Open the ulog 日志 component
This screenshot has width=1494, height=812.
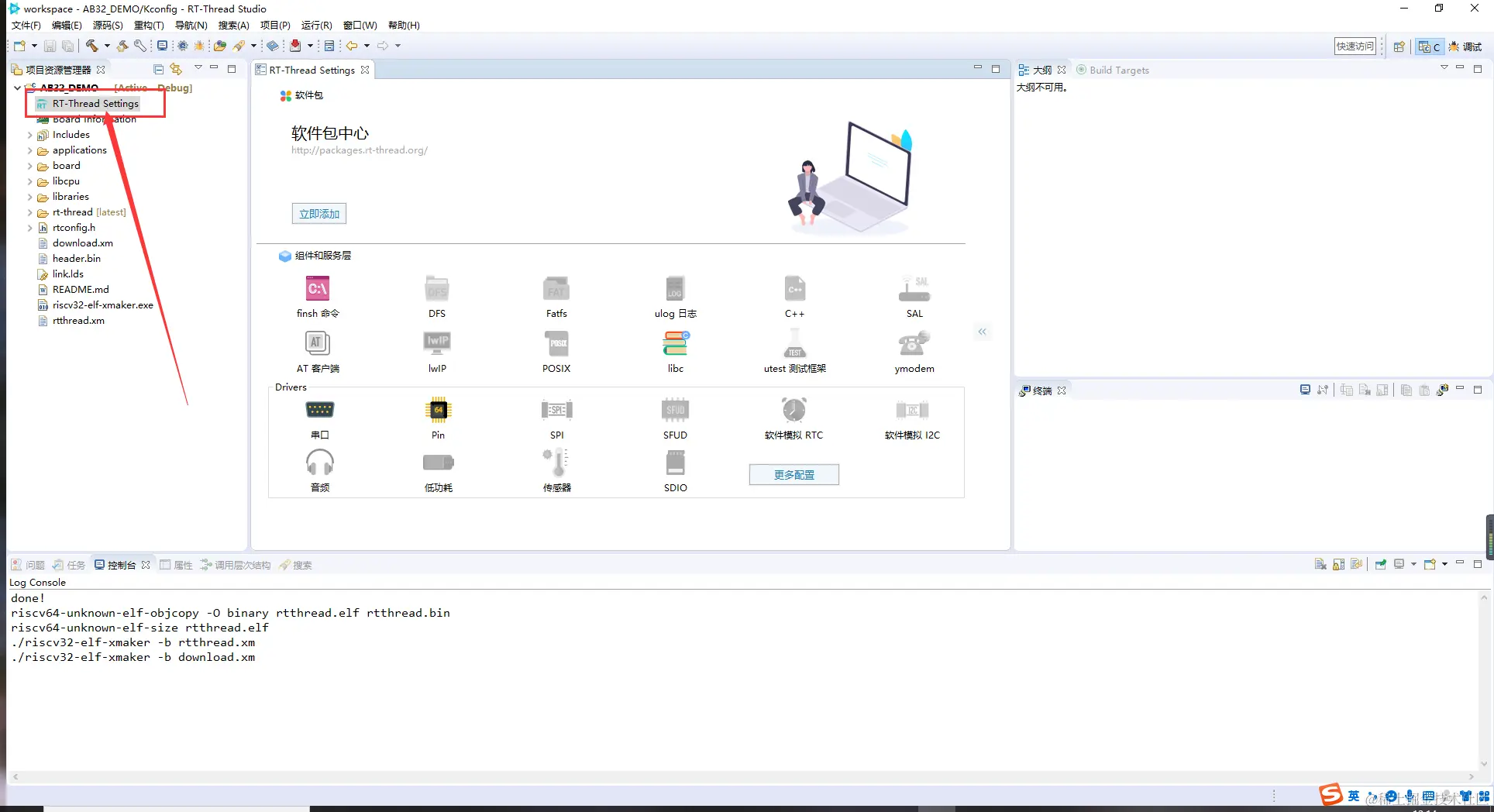click(x=675, y=289)
